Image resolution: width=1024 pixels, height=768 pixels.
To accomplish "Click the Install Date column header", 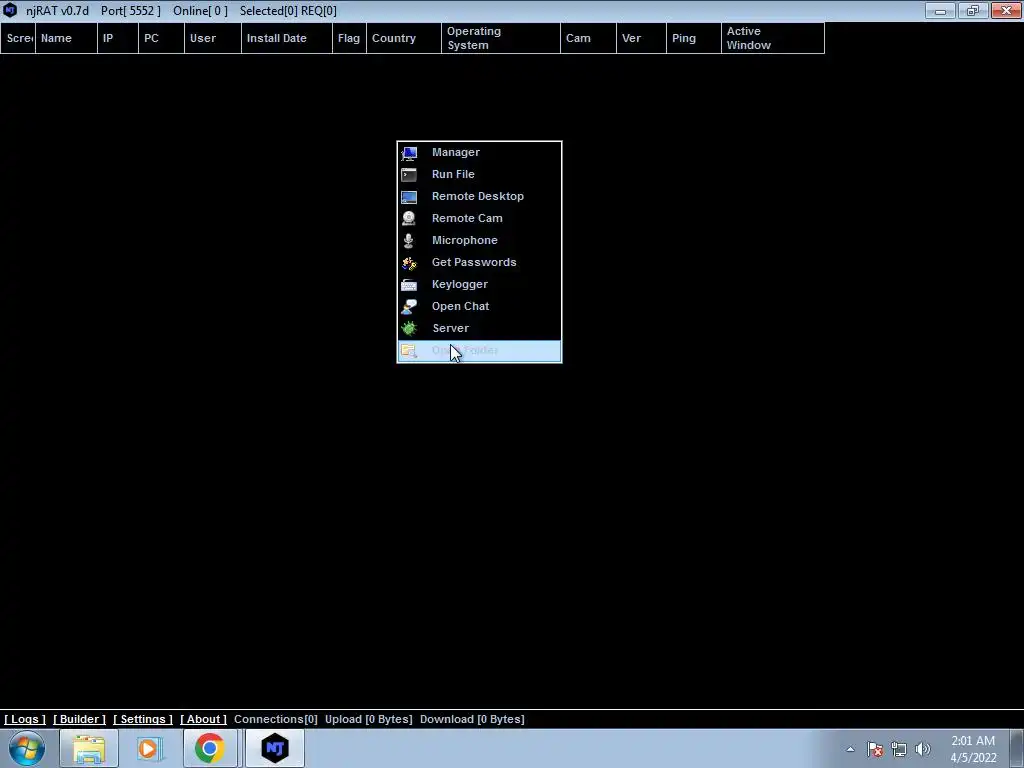I will click(287, 38).
